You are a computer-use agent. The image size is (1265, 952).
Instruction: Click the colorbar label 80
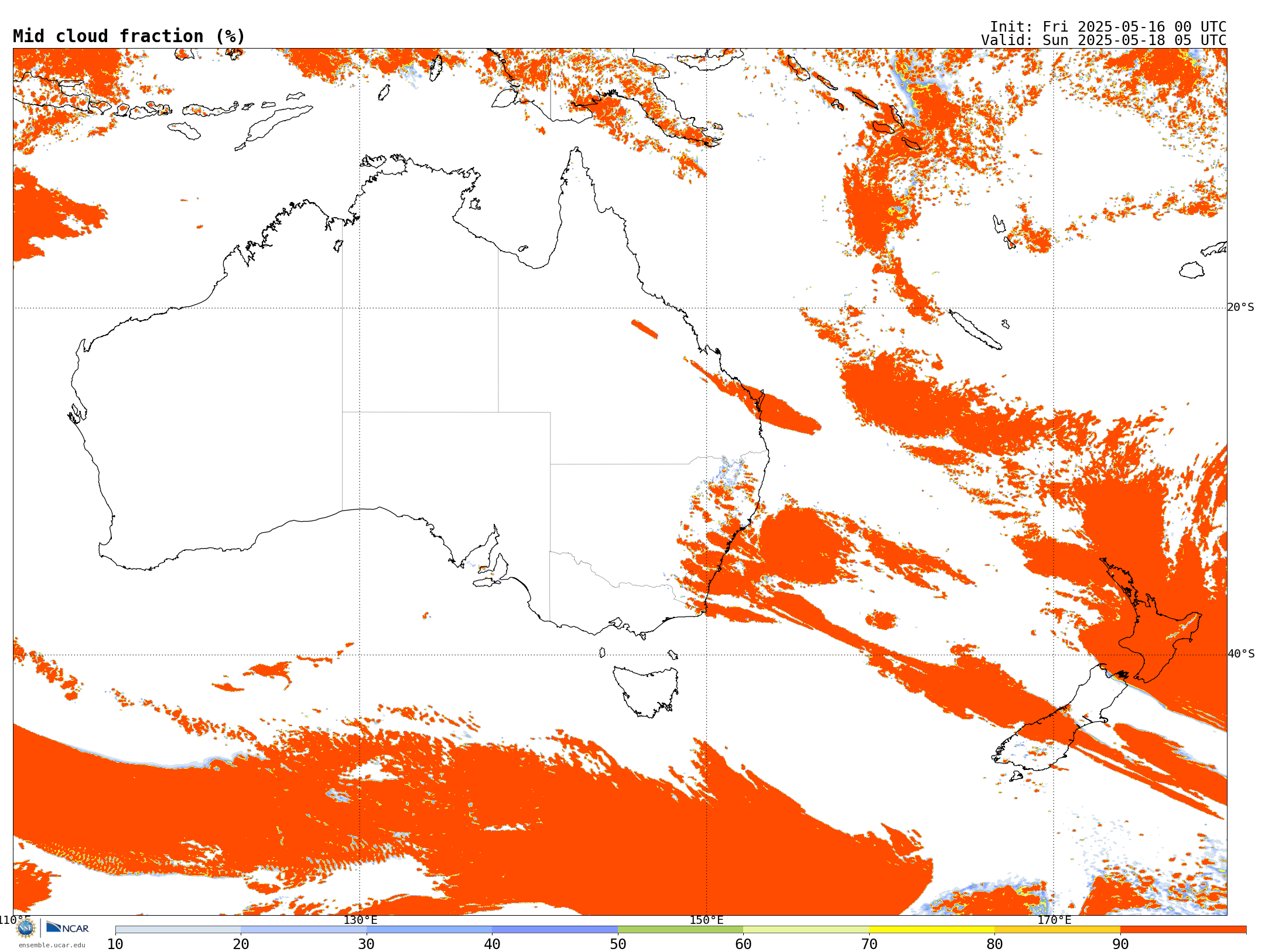(x=994, y=944)
